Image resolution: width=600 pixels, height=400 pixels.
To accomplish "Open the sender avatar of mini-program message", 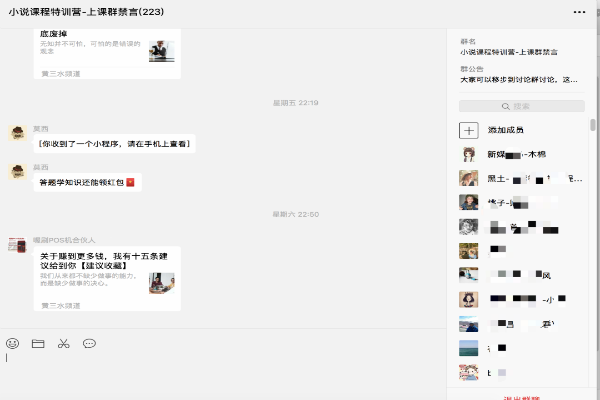I will pos(17,134).
